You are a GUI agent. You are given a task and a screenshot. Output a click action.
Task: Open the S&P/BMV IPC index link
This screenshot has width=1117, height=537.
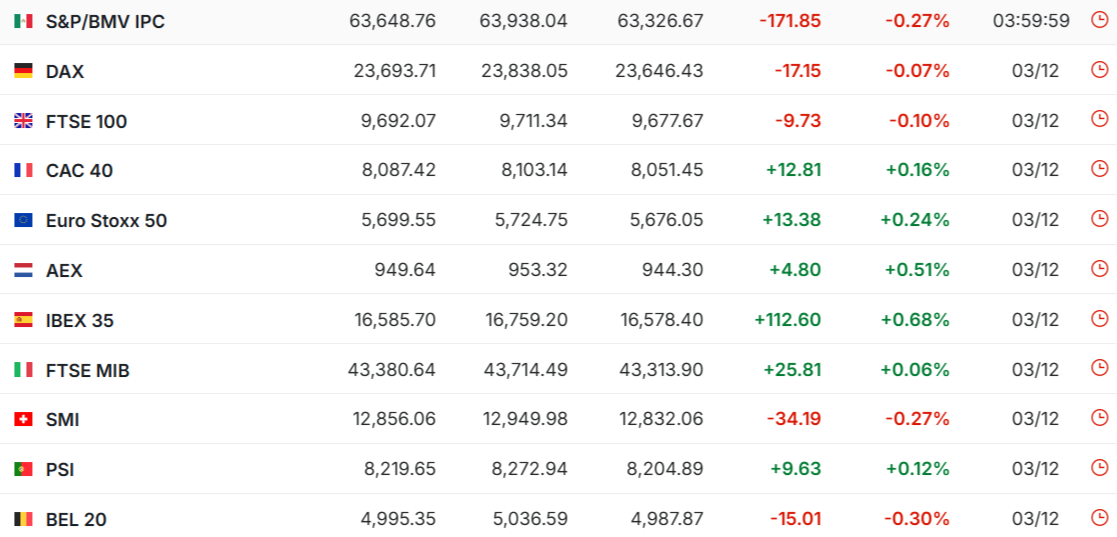(105, 21)
